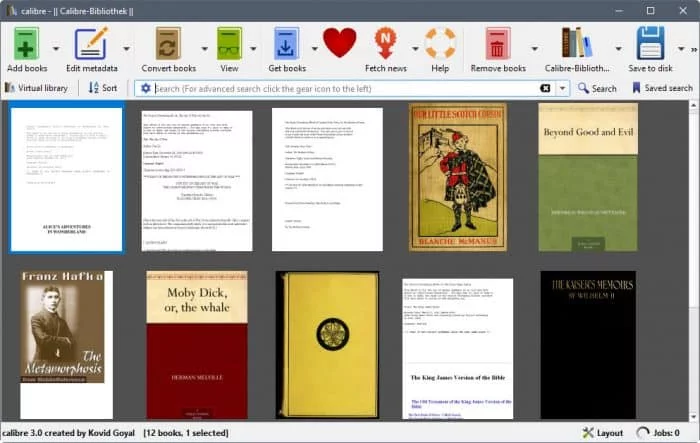This screenshot has width=700, height=443.
Task: Click inside the search text field
Action: tap(340, 88)
